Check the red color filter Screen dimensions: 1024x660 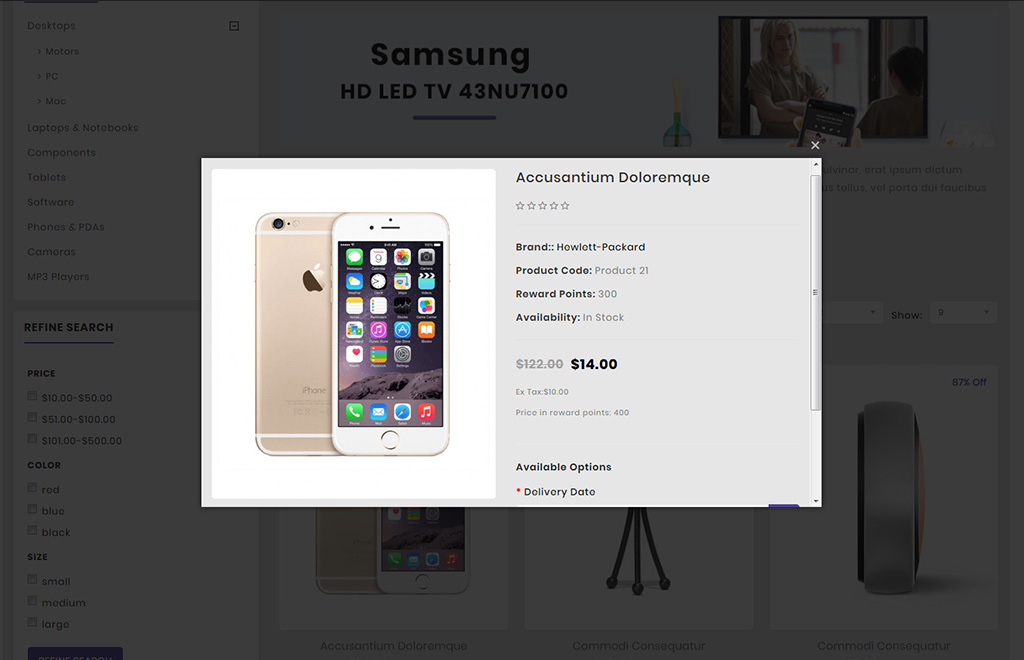tap(32, 488)
